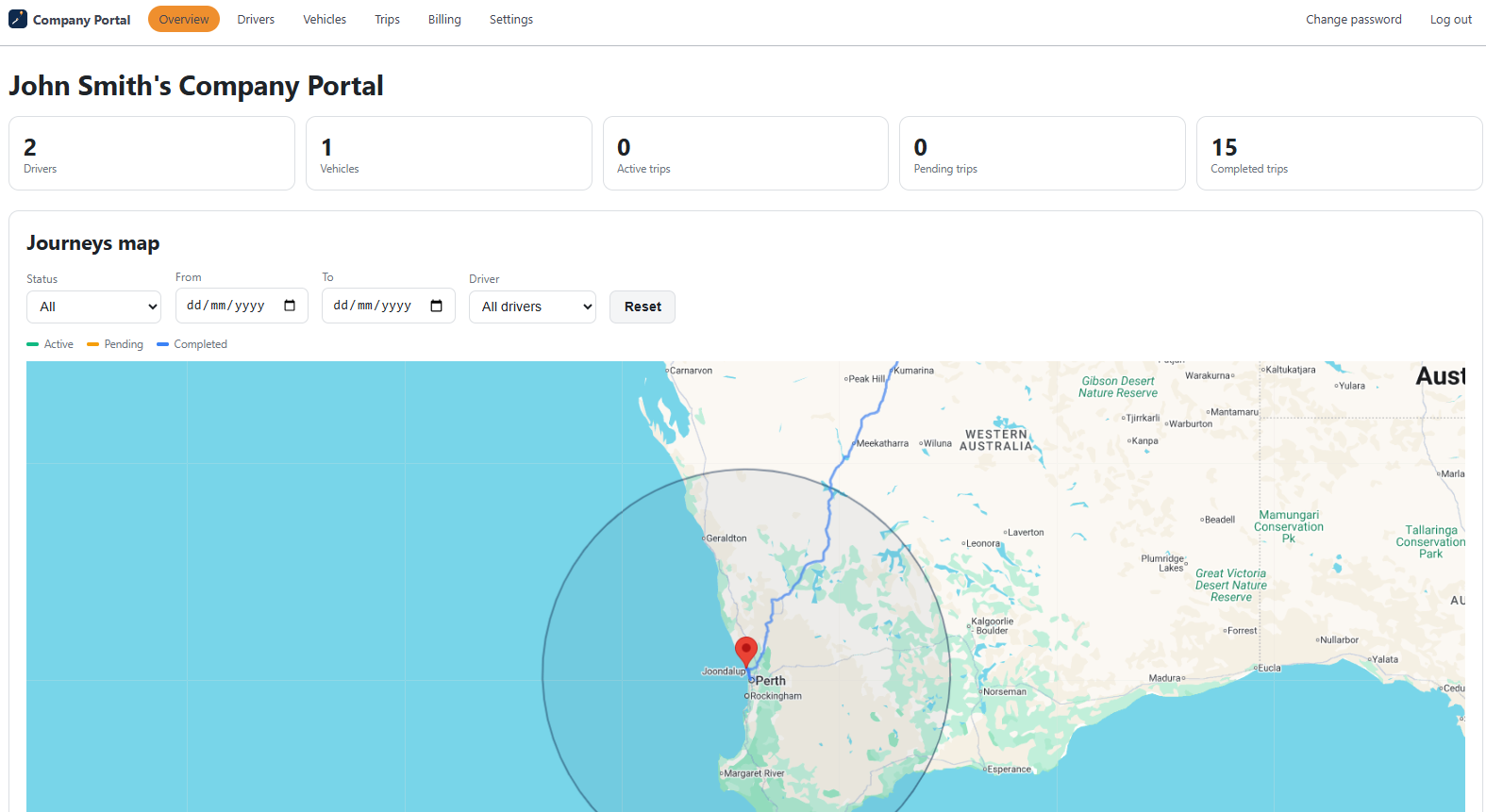Open the Settings tab
The width and height of the screenshot is (1486, 812).
[511, 19]
